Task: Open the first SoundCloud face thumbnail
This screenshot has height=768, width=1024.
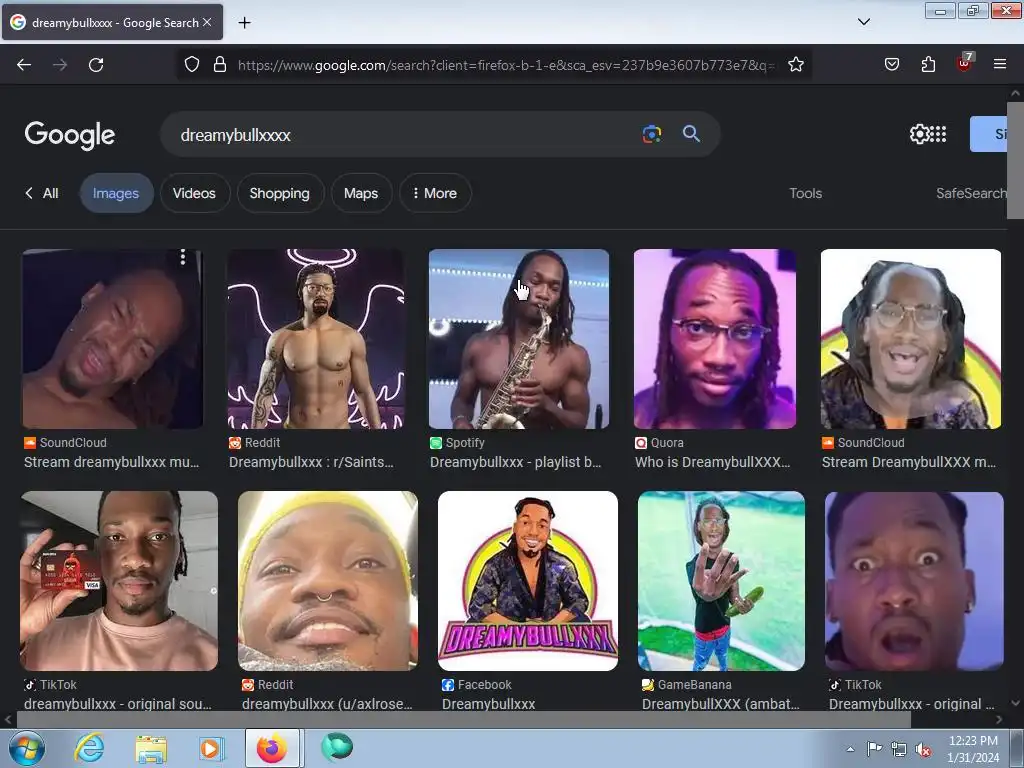Action: point(112,339)
